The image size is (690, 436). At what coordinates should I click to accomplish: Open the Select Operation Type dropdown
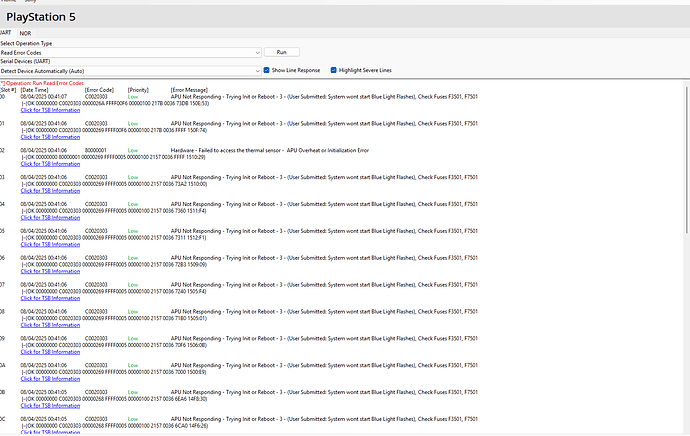point(131,53)
